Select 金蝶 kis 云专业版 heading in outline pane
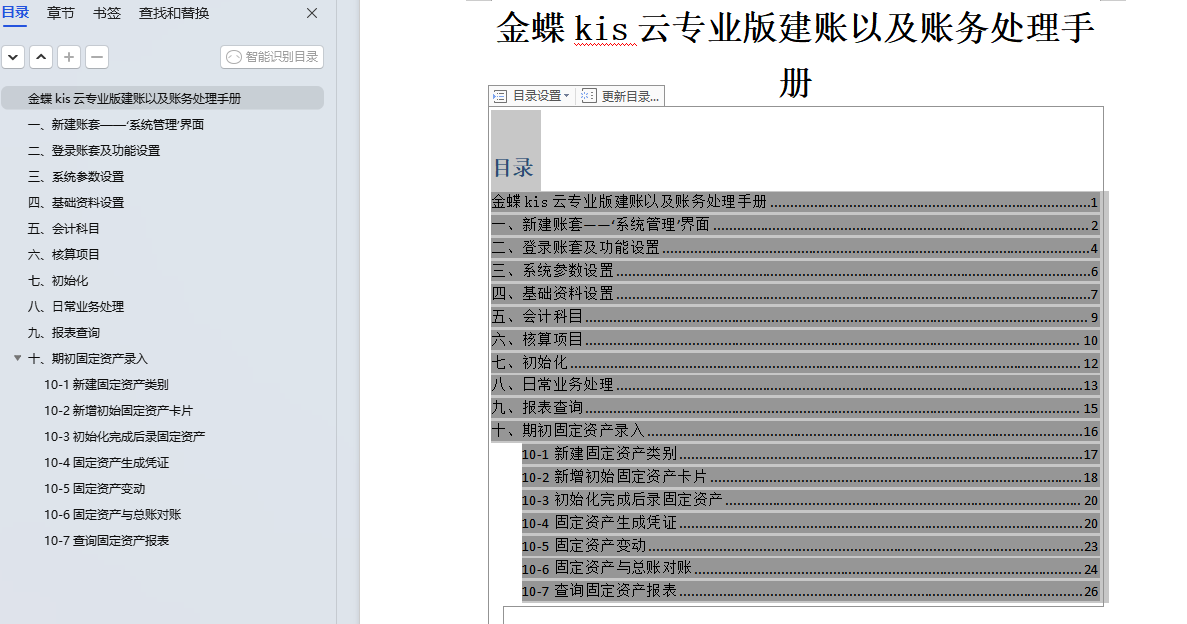Viewport: 1187px width, 624px height. (135, 98)
